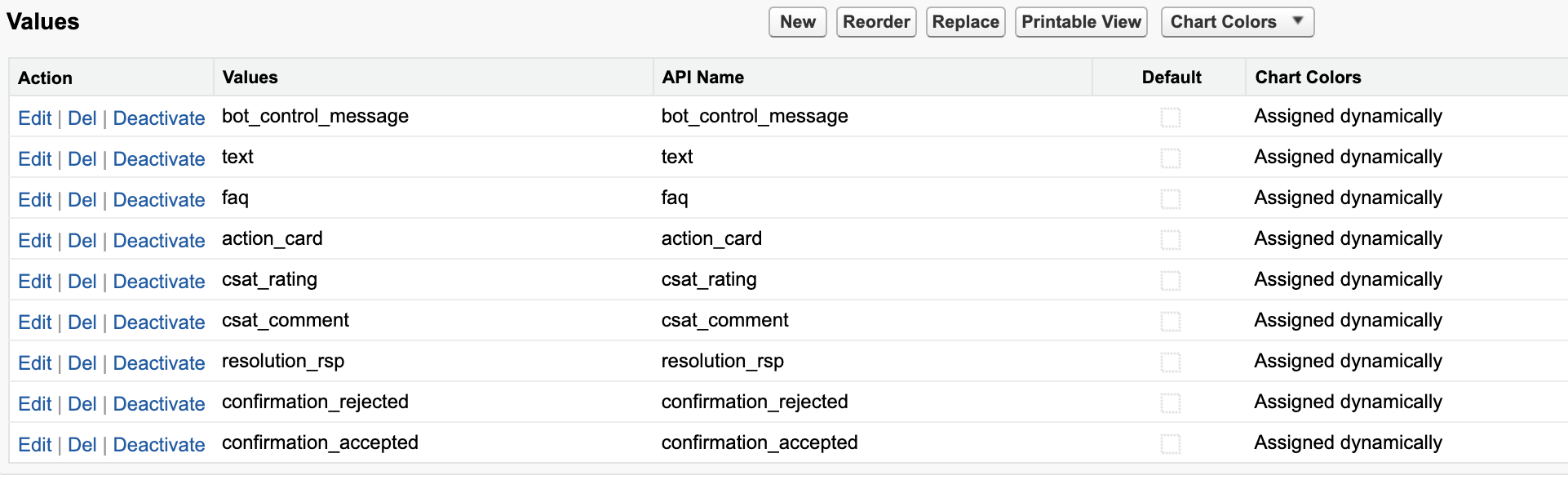
Task: Deactivate the confirmation_rejected value
Action: tap(159, 404)
